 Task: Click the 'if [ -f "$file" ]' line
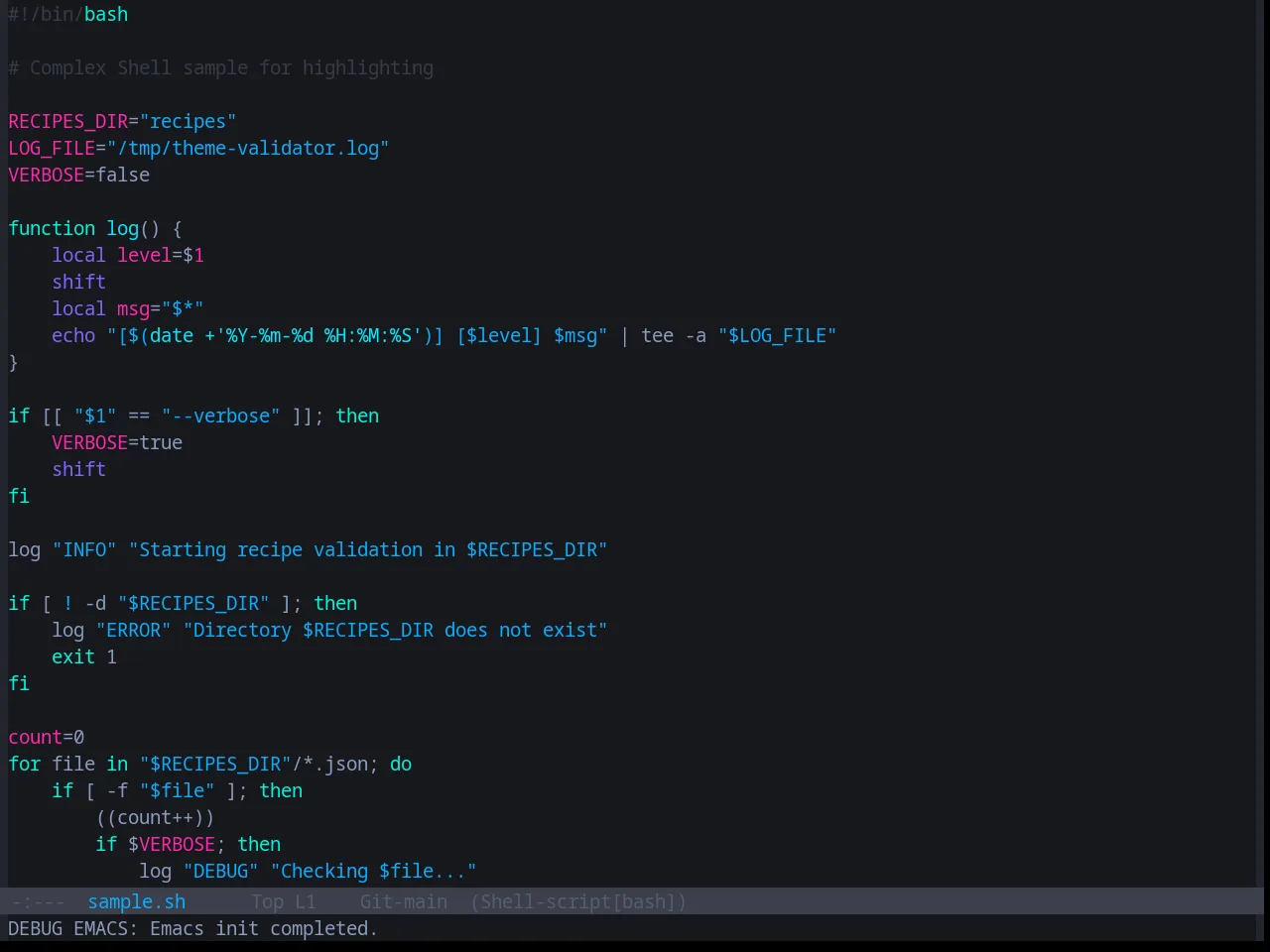[x=178, y=790]
